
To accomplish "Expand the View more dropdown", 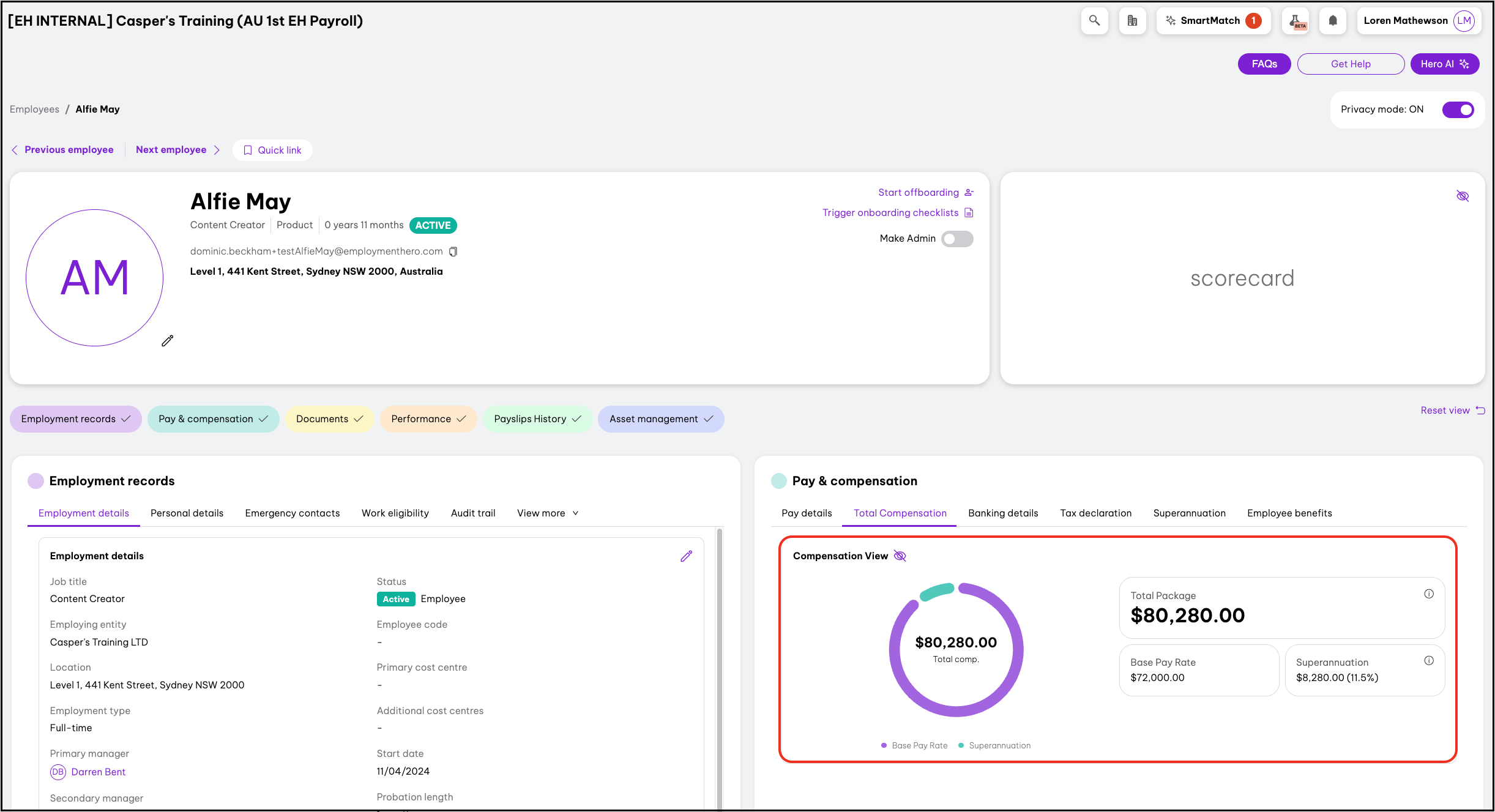I will tap(547, 513).
